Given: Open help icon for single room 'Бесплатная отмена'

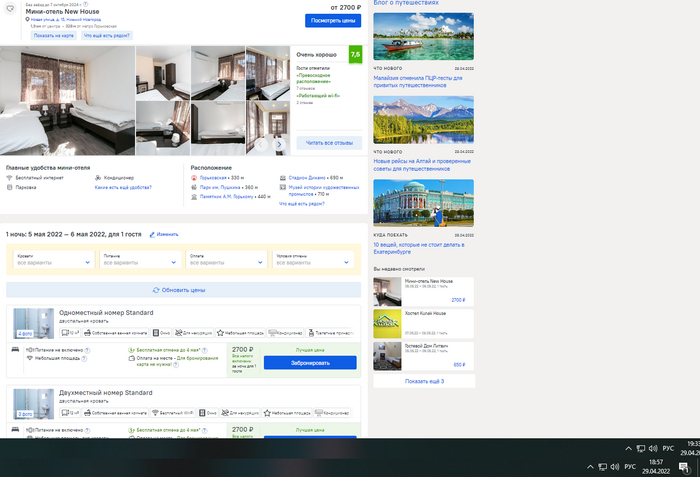Looking at the screenshot, I should point(204,350).
